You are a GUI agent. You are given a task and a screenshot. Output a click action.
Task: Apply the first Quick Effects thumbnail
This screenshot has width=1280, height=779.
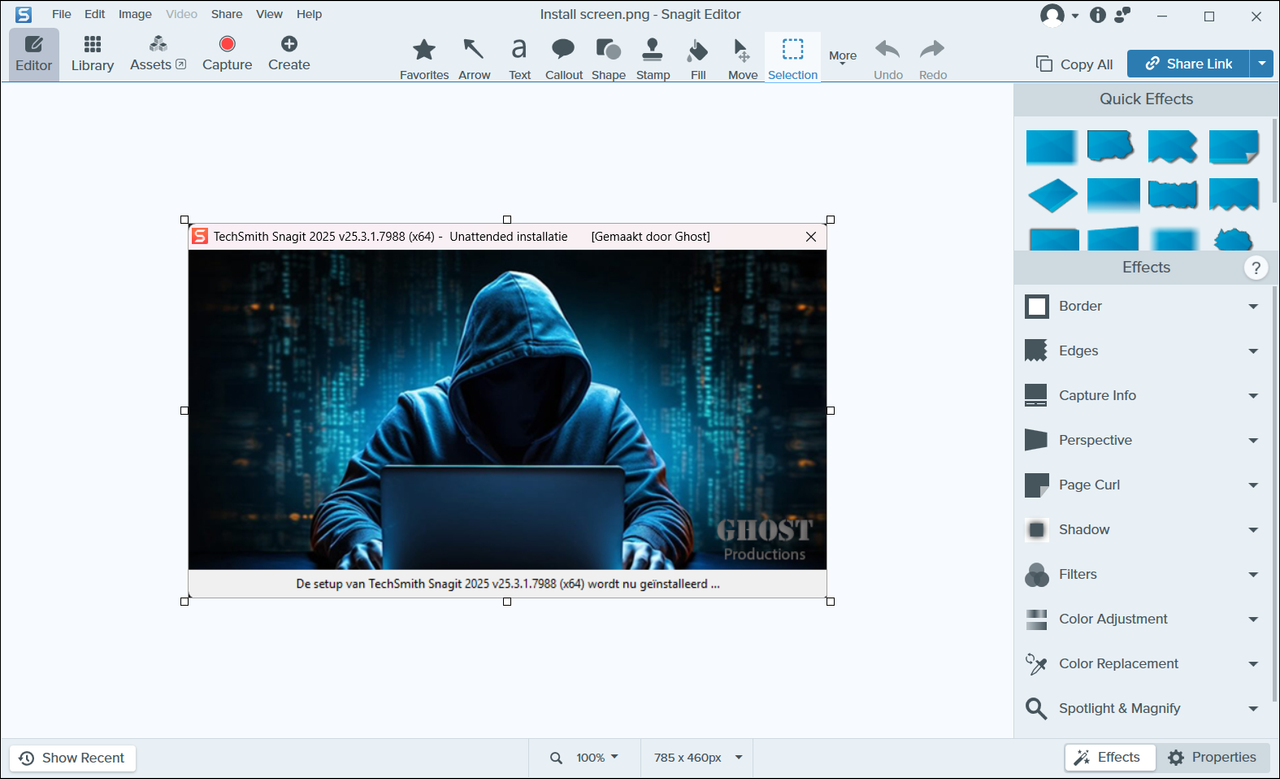1052,147
